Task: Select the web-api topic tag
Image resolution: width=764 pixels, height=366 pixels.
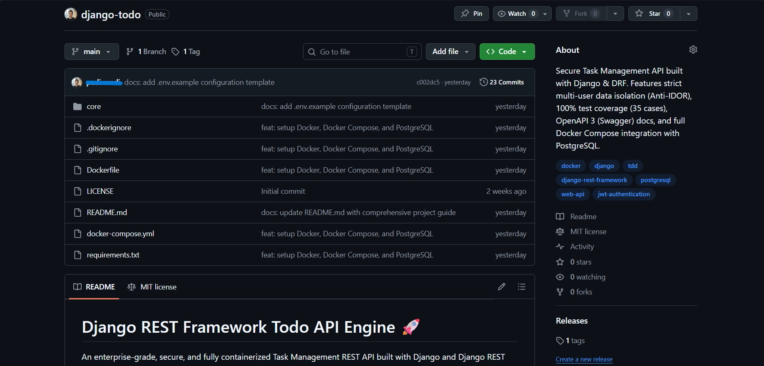Action: coord(573,194)
